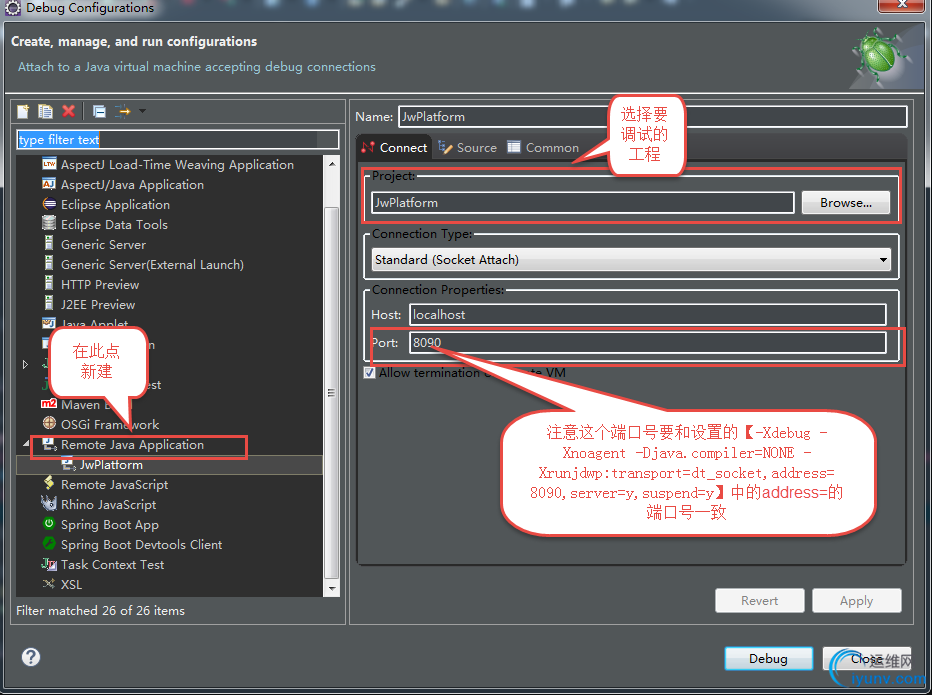Click scroll up arrow of configuration list
Screen dimensions: 932x695
(x=332, y=163)
